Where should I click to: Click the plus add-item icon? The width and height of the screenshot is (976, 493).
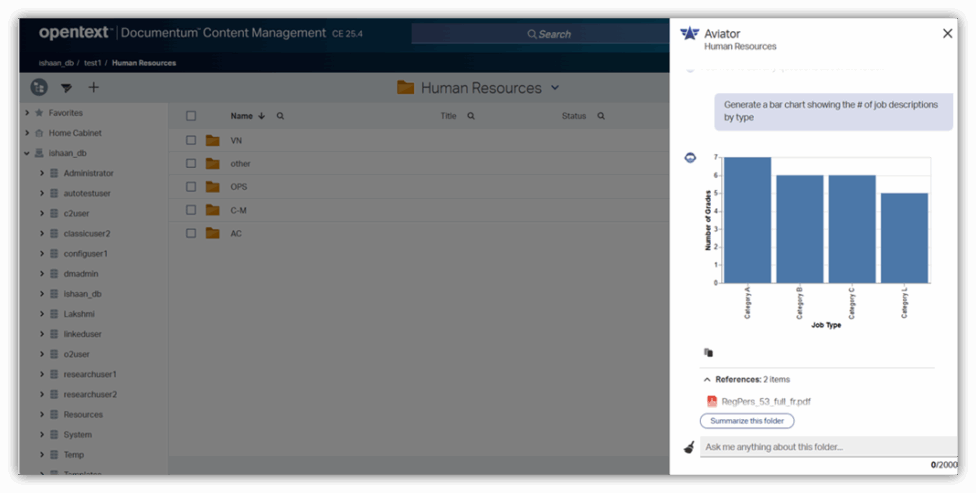(93, 87)
